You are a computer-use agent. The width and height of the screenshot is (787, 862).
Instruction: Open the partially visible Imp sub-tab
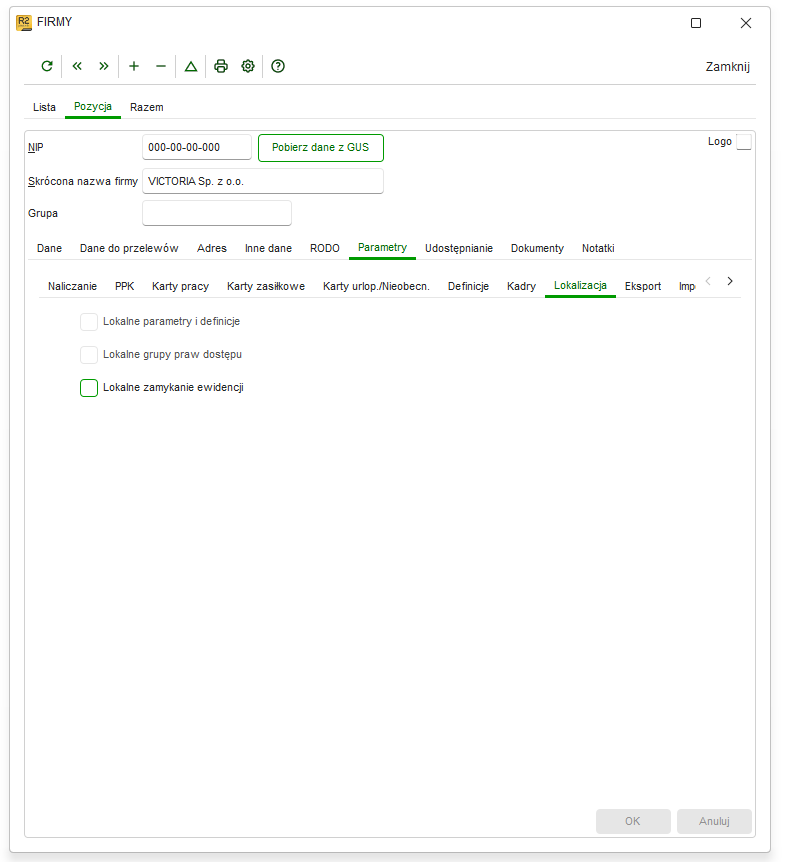686,286
